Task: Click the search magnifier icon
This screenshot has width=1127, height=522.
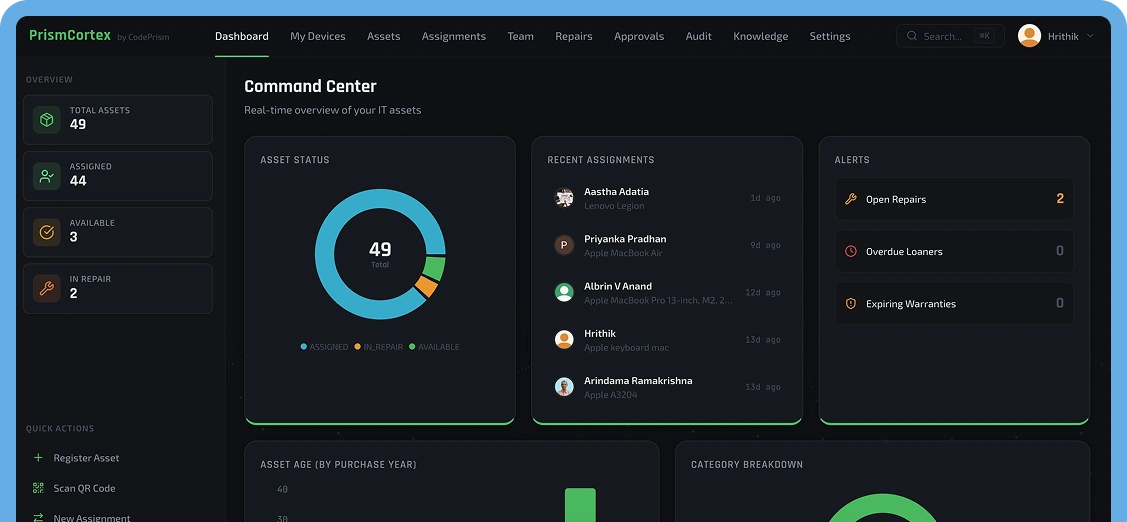Action: (912, 36)
